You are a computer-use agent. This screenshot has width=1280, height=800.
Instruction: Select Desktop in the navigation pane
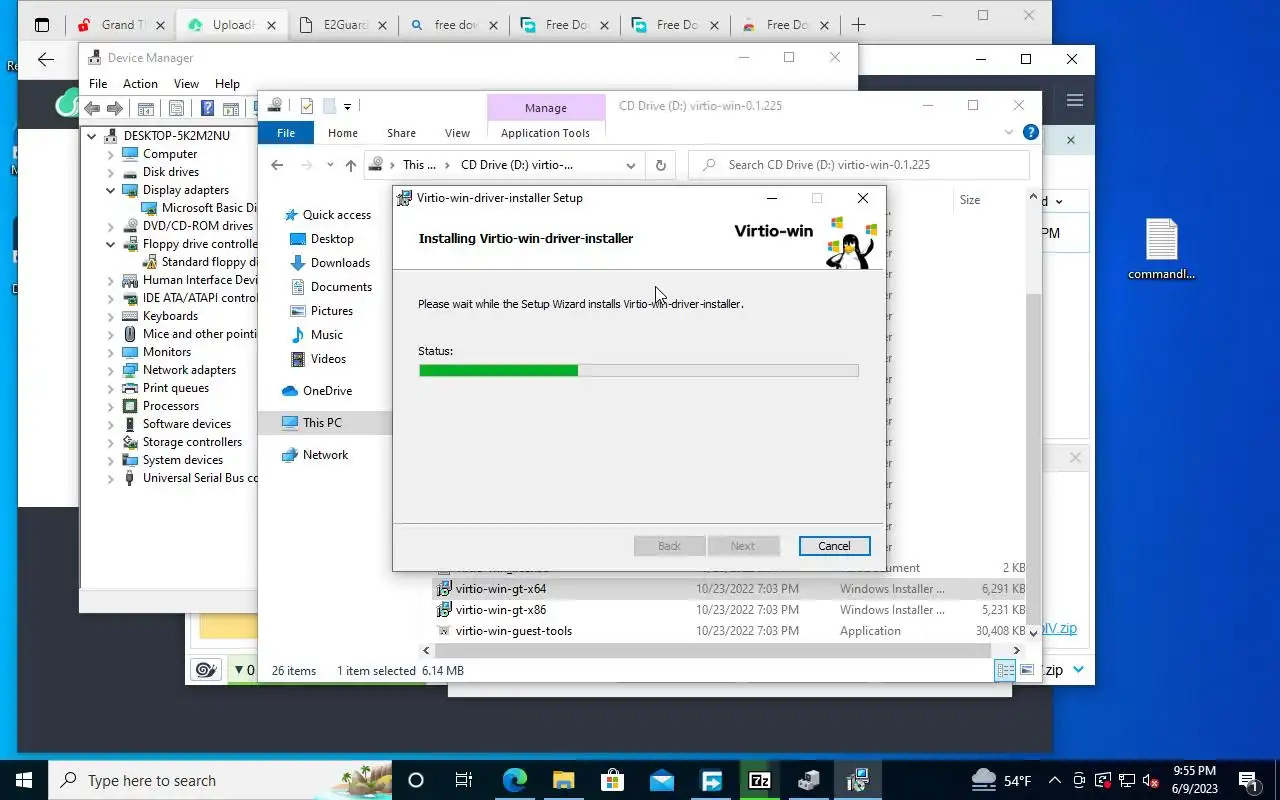pos(332,239)
